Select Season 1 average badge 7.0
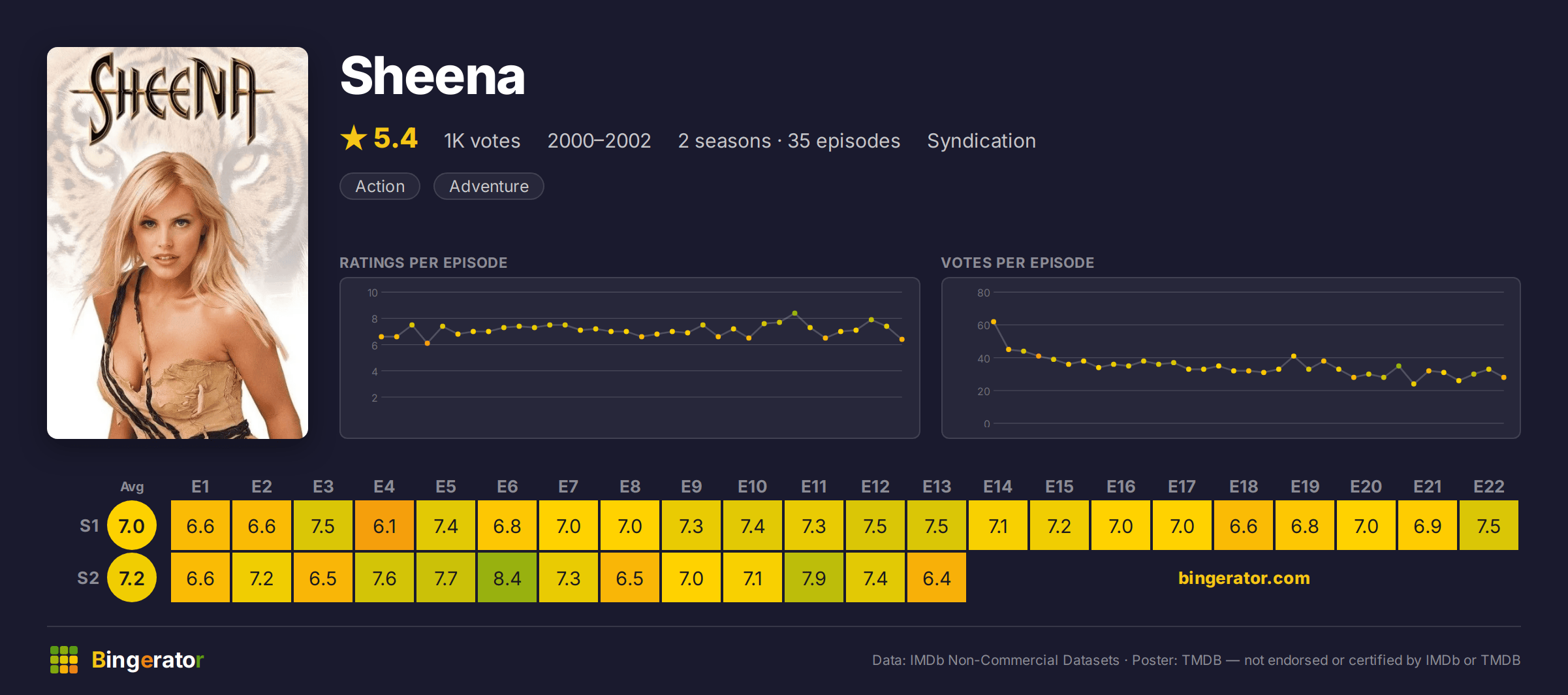Screen dimensions: 1568x695 [132, 525]
